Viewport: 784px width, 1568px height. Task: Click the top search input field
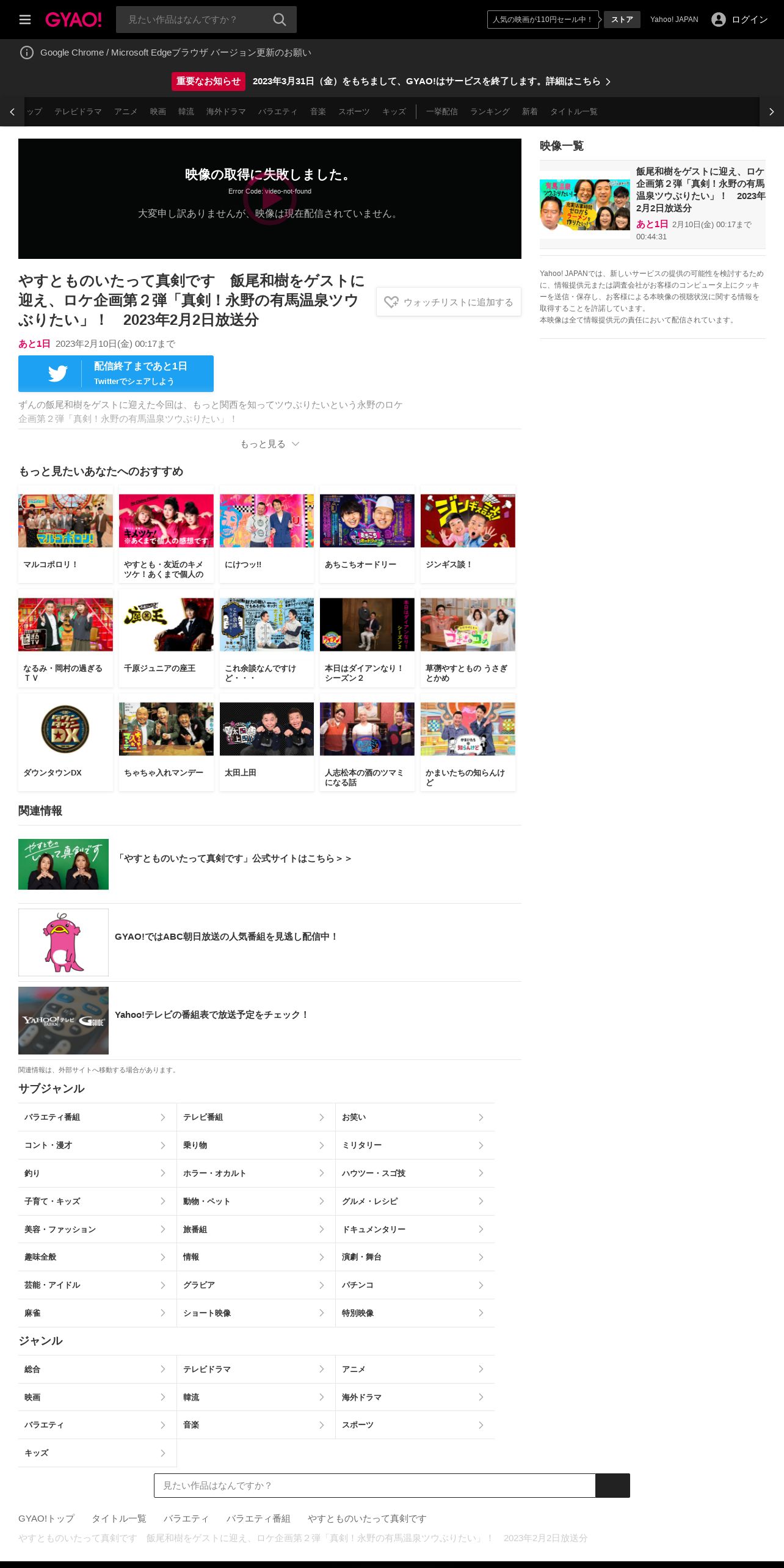[x=194, y=20]
